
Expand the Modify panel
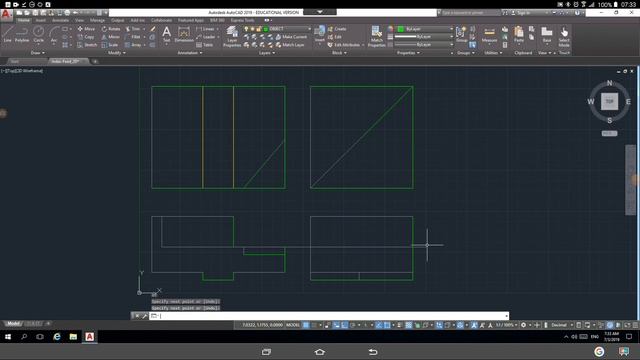(117, 53)
